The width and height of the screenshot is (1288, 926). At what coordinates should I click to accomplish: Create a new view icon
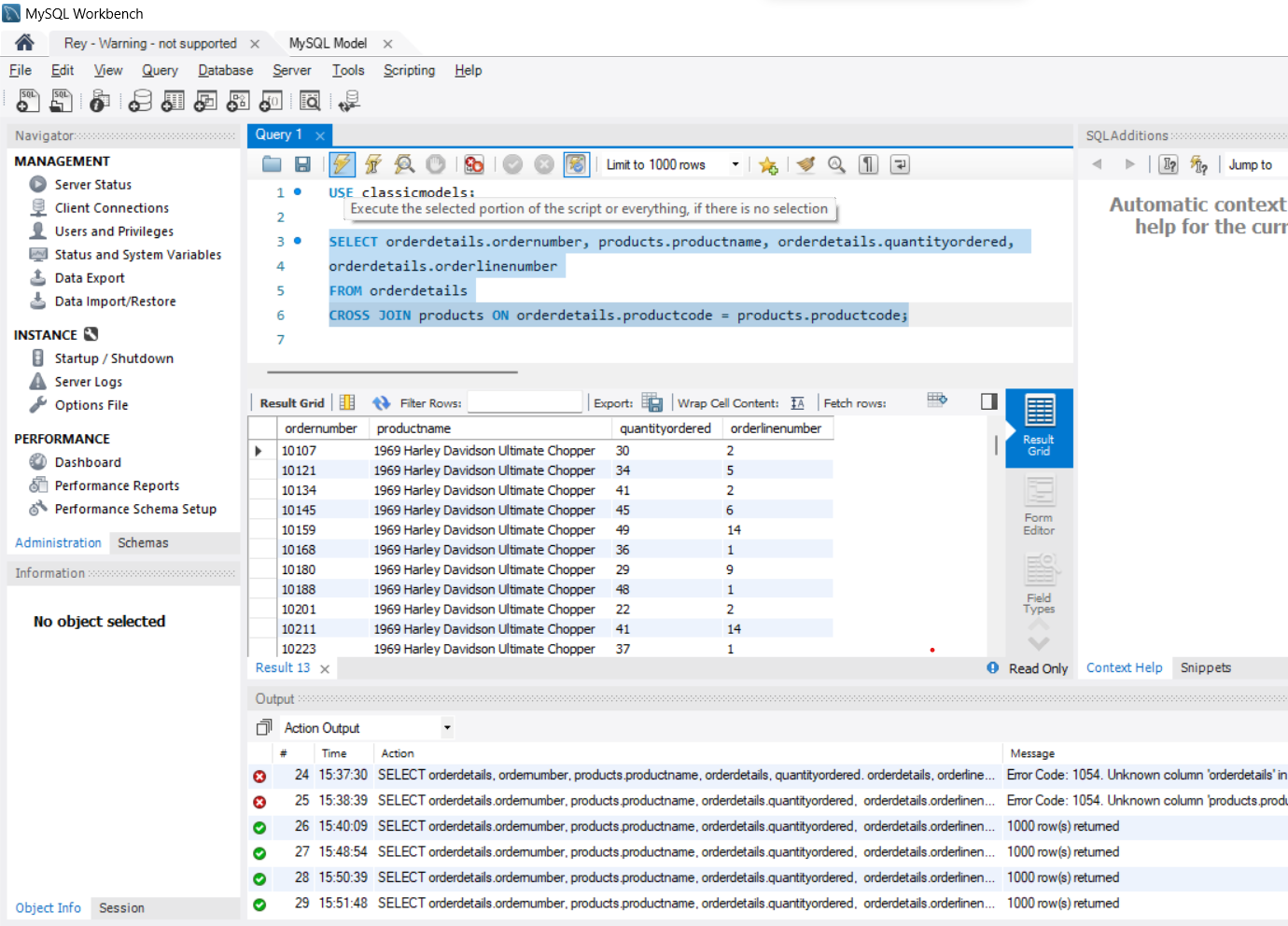point(205,101)
